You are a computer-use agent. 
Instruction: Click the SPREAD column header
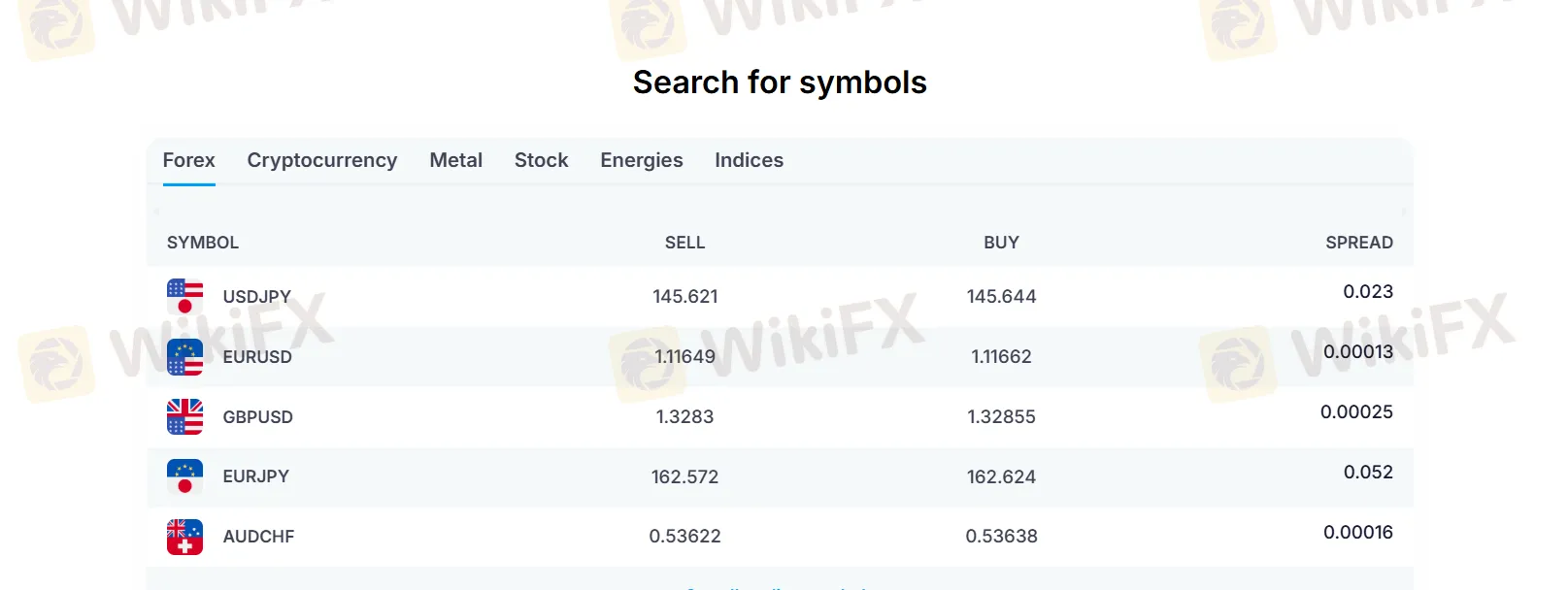click(1359, 243)
